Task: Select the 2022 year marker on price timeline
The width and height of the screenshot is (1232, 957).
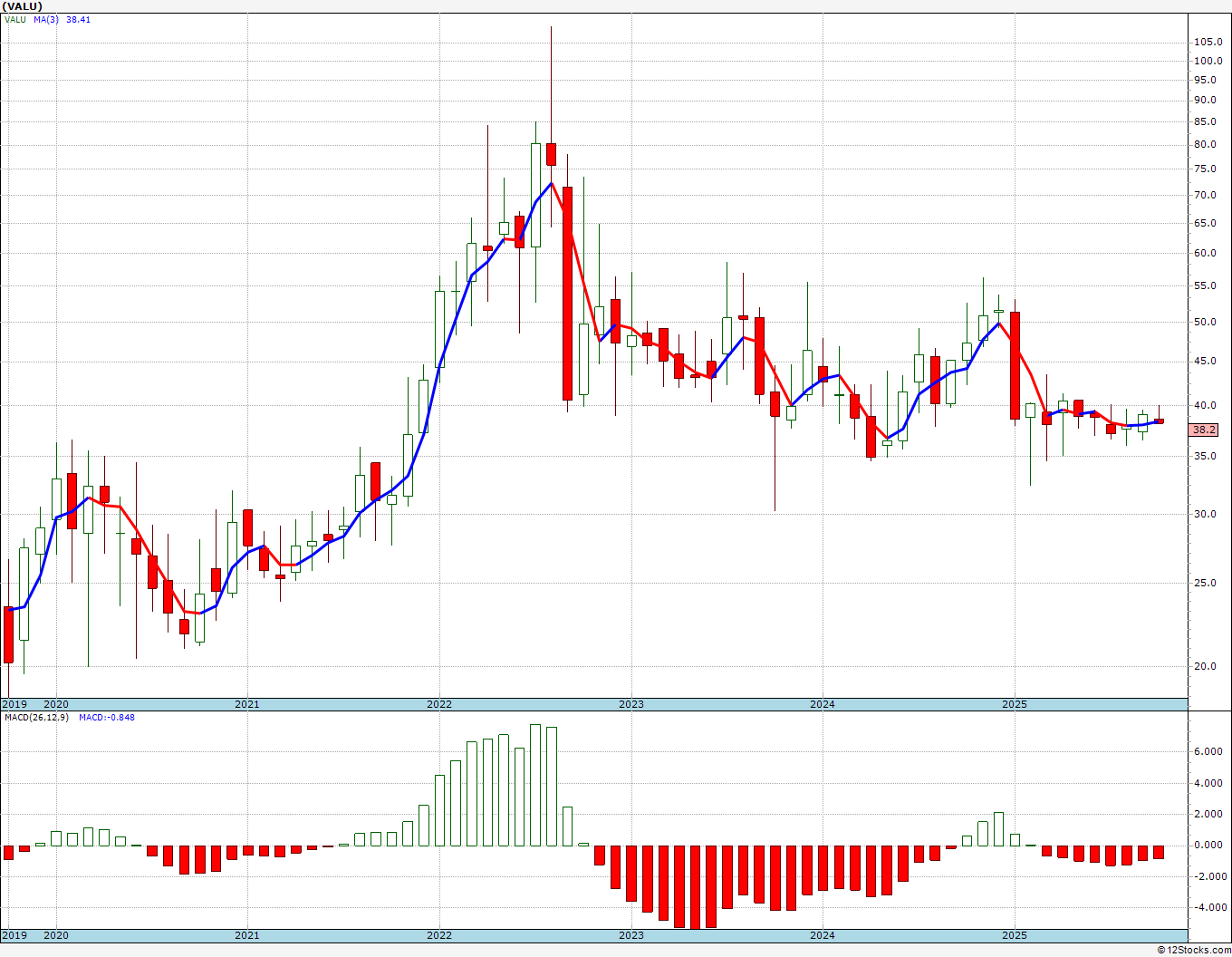Action: pos(439,704)
